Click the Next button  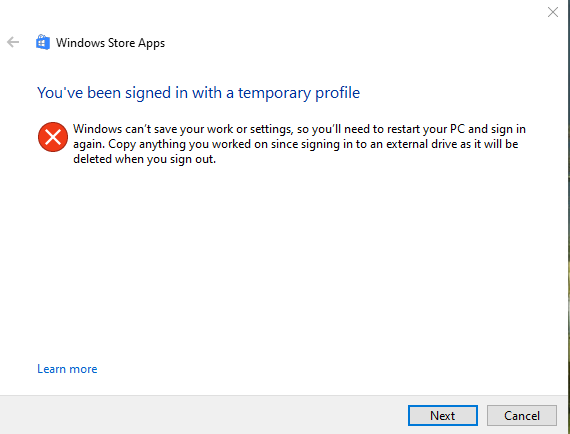click(442, 415)
